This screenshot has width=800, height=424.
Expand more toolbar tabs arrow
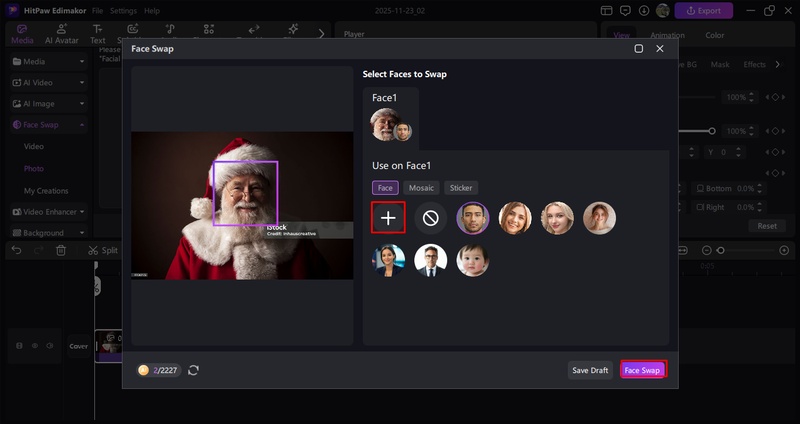coord(321,34)
